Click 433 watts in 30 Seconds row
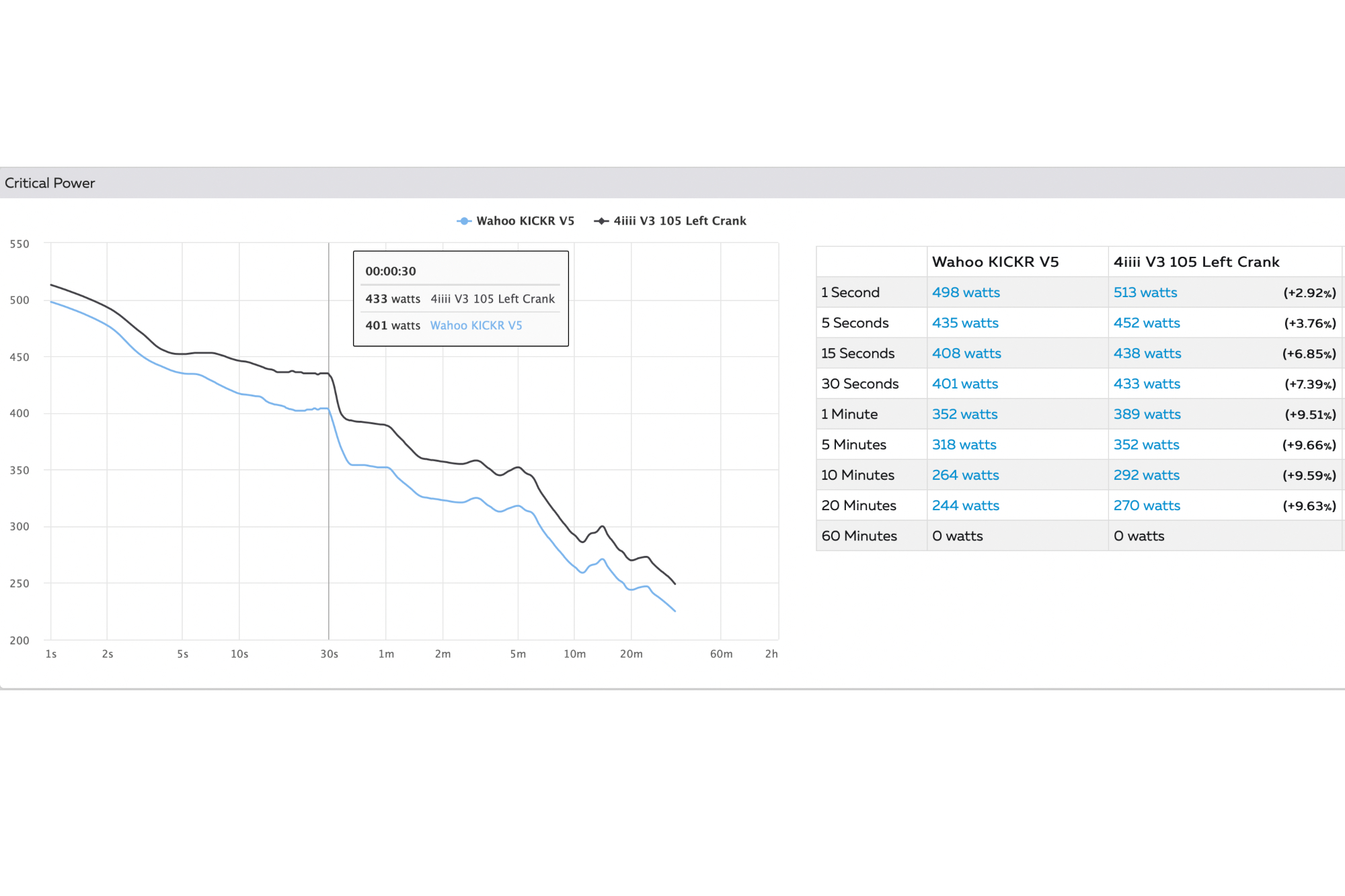The height and width of the screenshot is (896, 1345). point(1147,384)
